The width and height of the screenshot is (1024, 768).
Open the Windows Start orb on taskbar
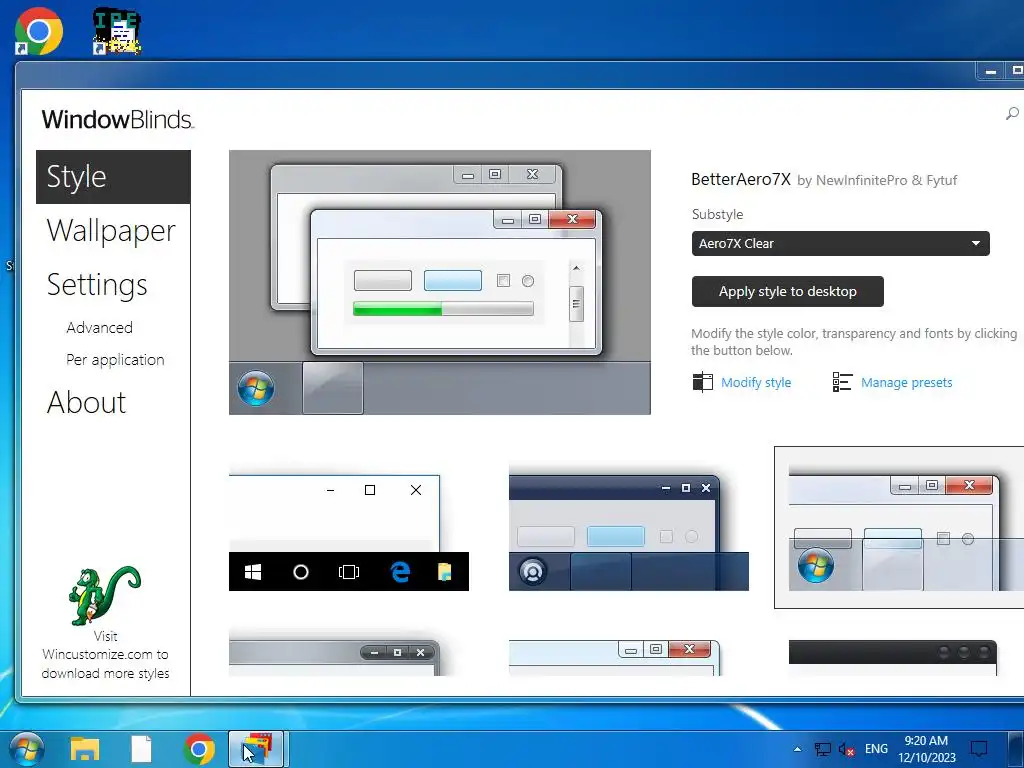(x=25, y=749)
